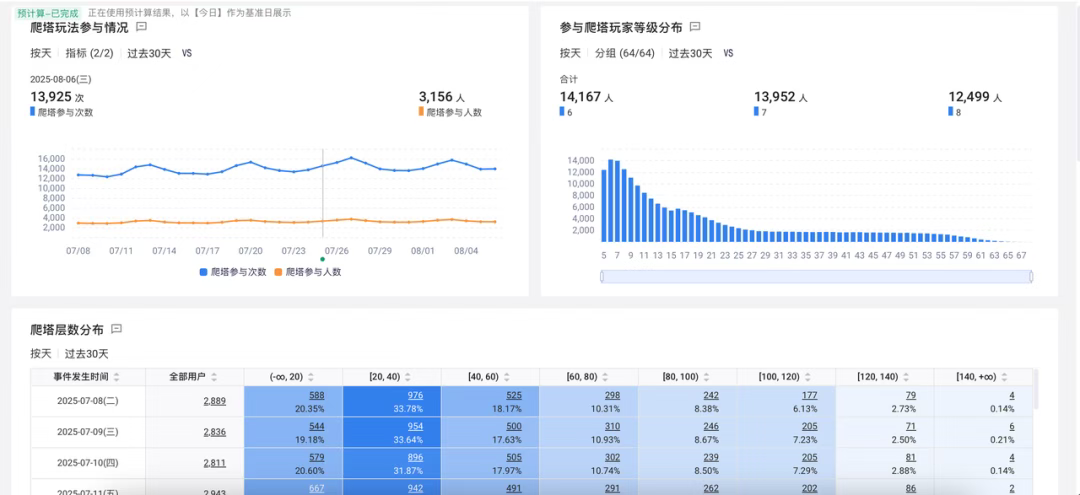Open 6 value in 2025-07-09 row
1080x495 pixels.
coord(1011,426)
